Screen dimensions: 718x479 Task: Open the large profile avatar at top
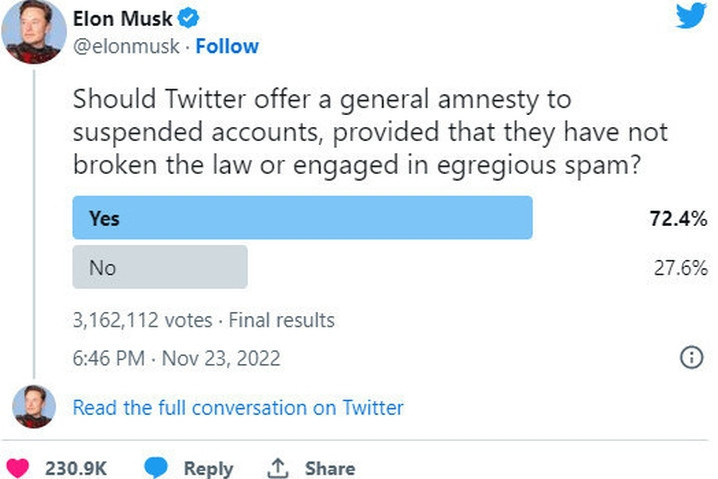(31, 32)
